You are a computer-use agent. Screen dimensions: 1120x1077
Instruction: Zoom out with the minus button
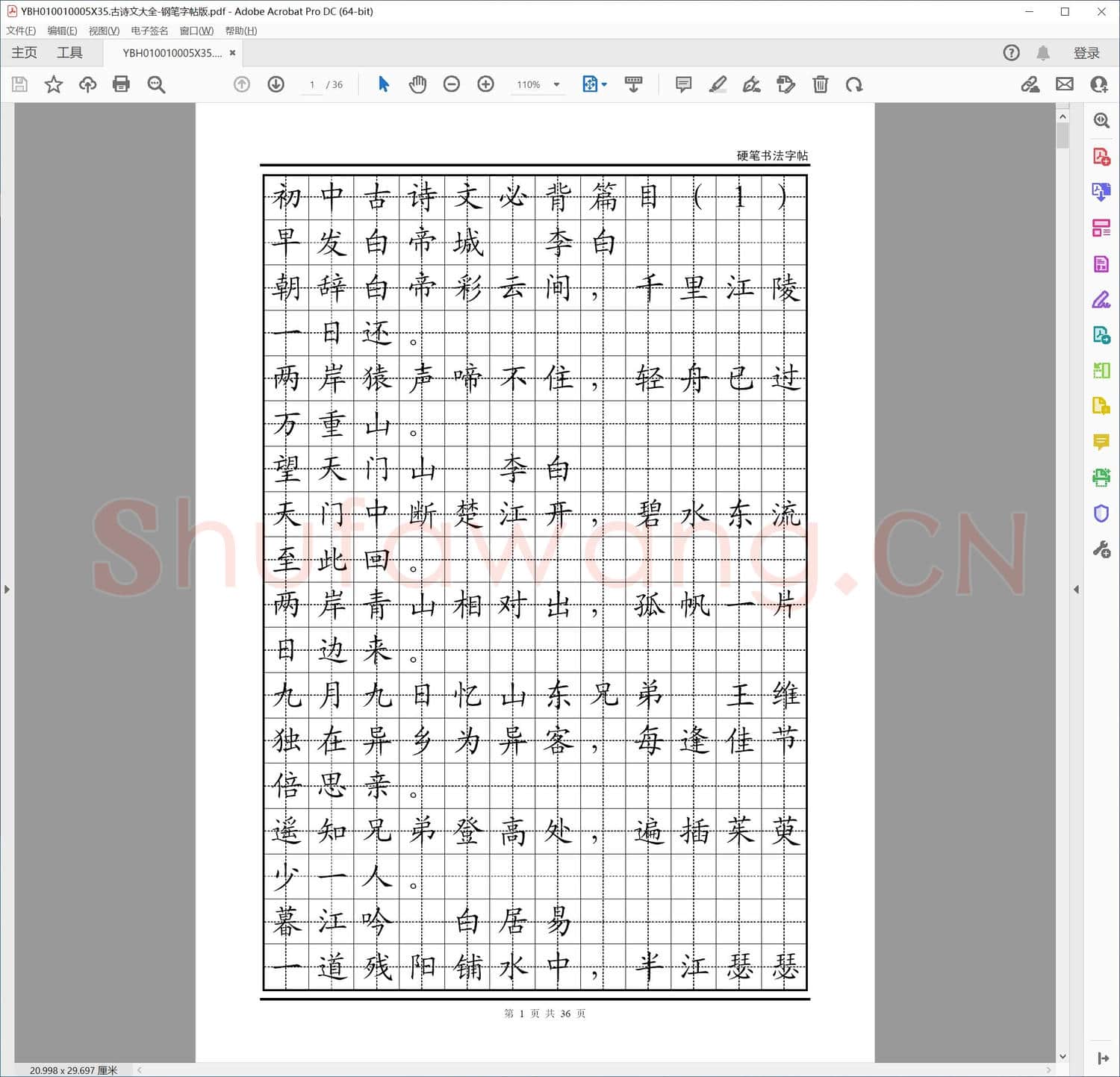pyautogui.click(x=451, y=84)
